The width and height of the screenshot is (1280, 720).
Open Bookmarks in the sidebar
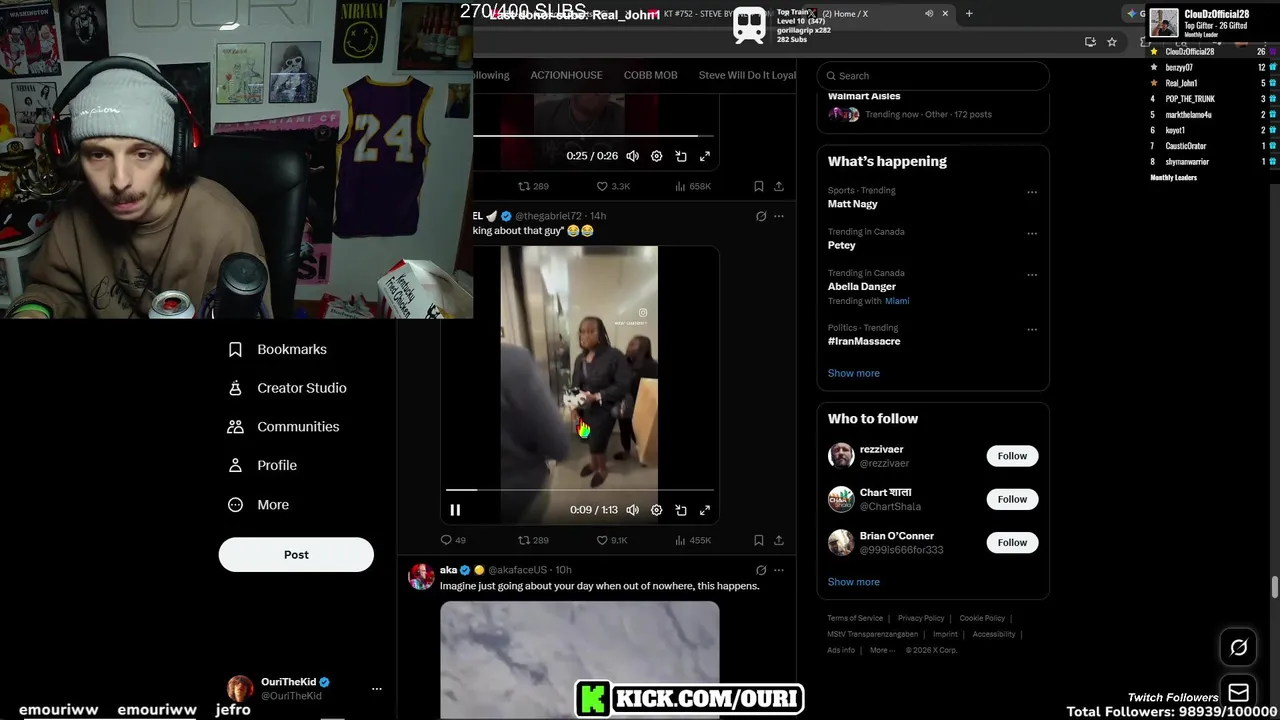click(x=278, y=349)
